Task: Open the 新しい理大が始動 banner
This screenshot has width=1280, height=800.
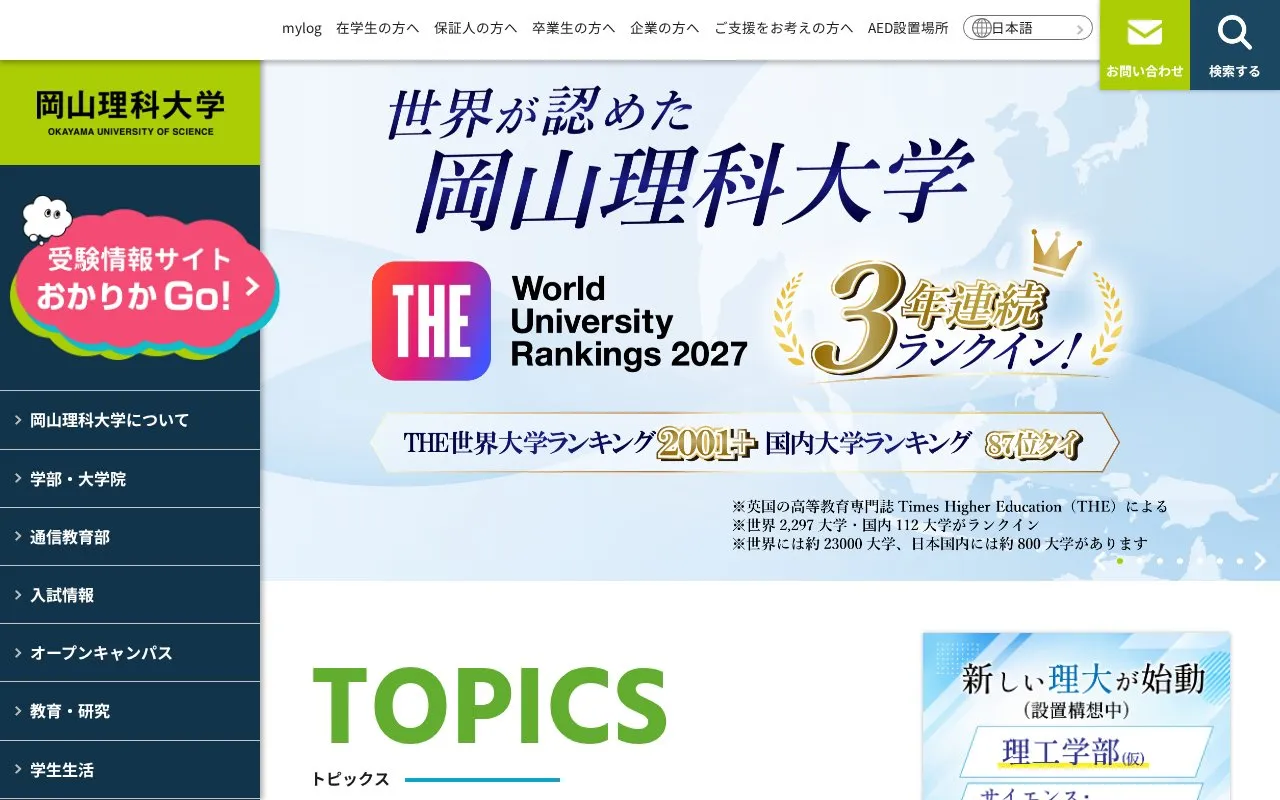Action: tap(1077, 716)
